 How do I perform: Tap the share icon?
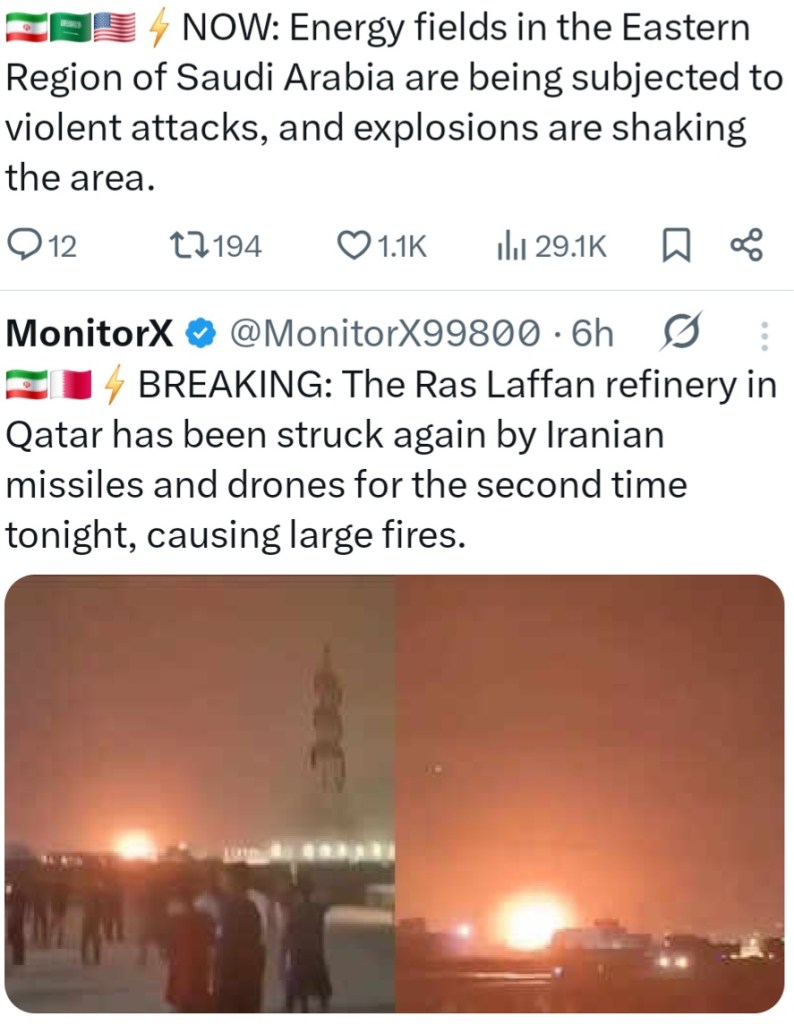746,245
